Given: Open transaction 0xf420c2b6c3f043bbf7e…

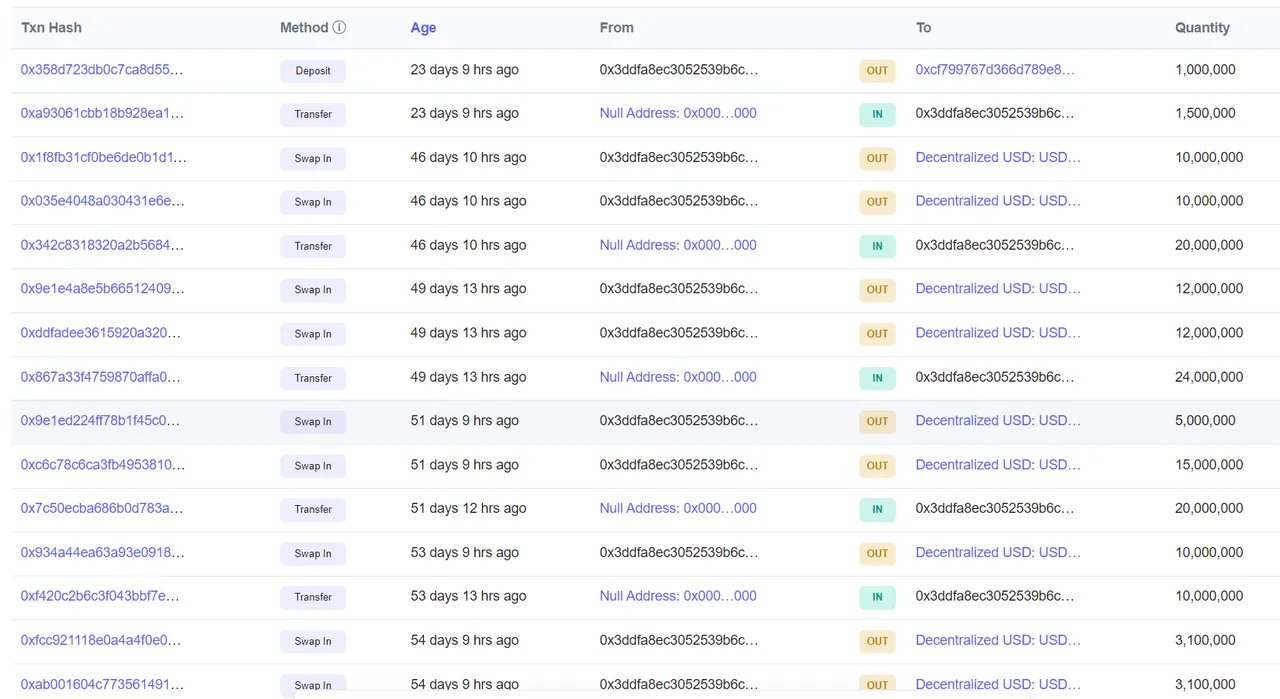Looking at the screenshot, I should tap(100, 596).
